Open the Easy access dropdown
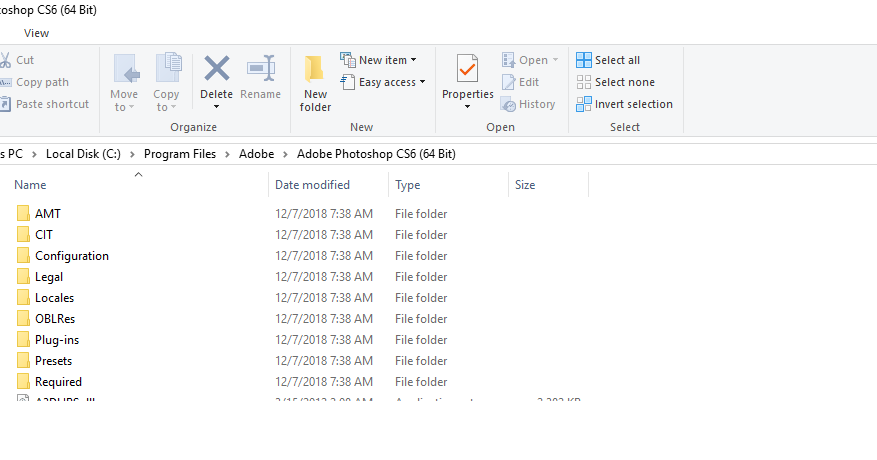 pos(383,82)
